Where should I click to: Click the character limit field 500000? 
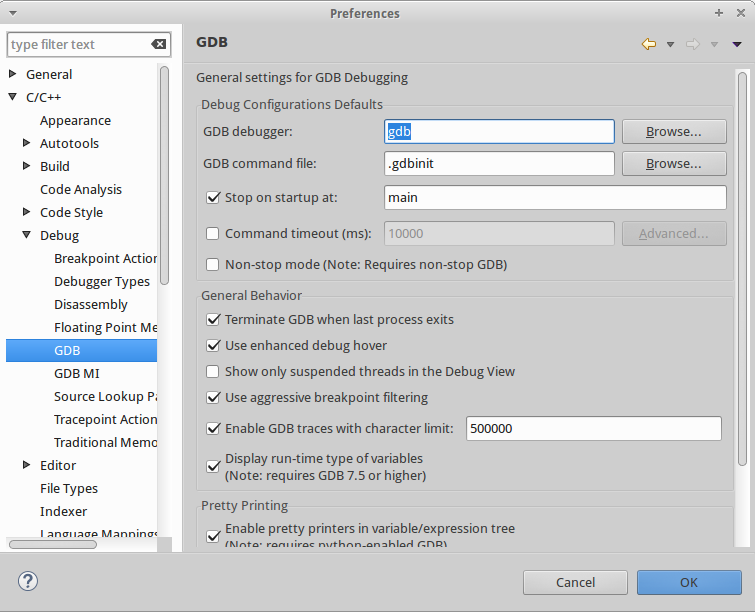tap(594, 428)
